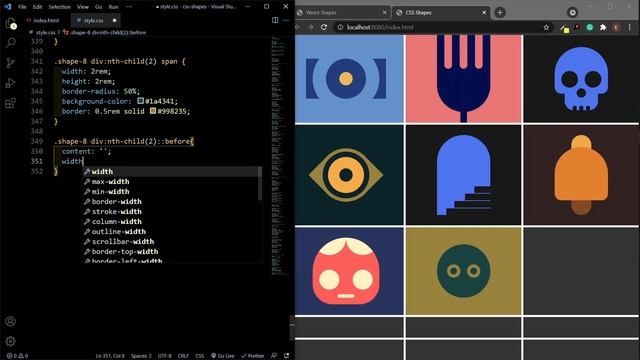Click the unsaved dot on style.css tab
640x360 pixels.
pyautogui.click(x=114, y=20)
